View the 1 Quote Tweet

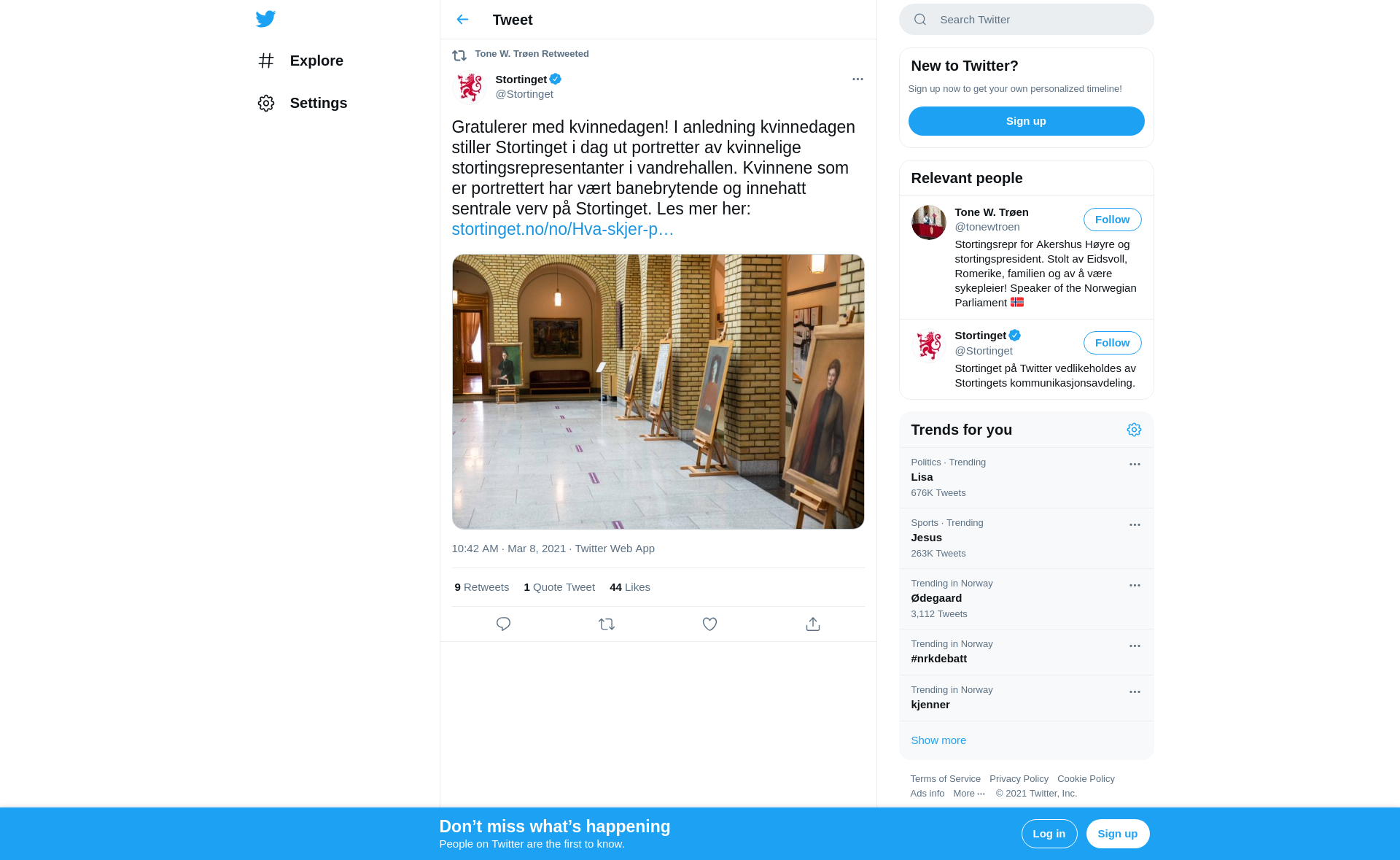[559, 587]
